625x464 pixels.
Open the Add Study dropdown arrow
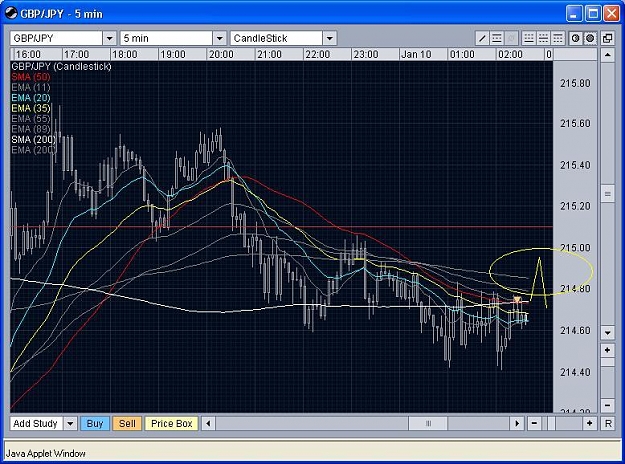(x=70, y=423)
